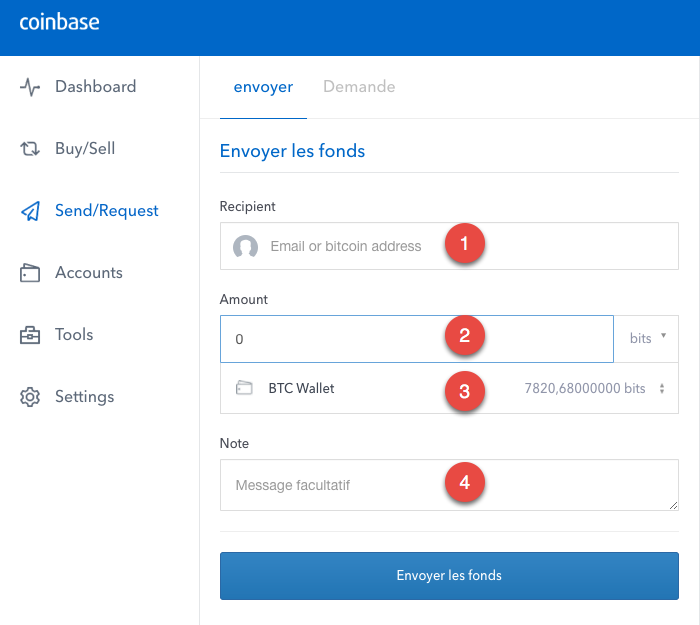Switch to the Demande tab
Image resolution: width=700 pixels, height=625 pixels.
click(x=359, y=87)
